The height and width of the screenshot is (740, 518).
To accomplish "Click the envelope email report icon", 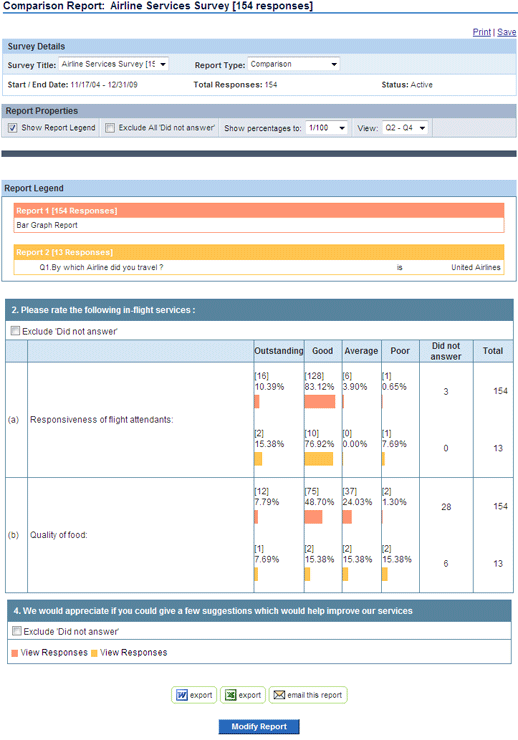I will tap(279, 695).
